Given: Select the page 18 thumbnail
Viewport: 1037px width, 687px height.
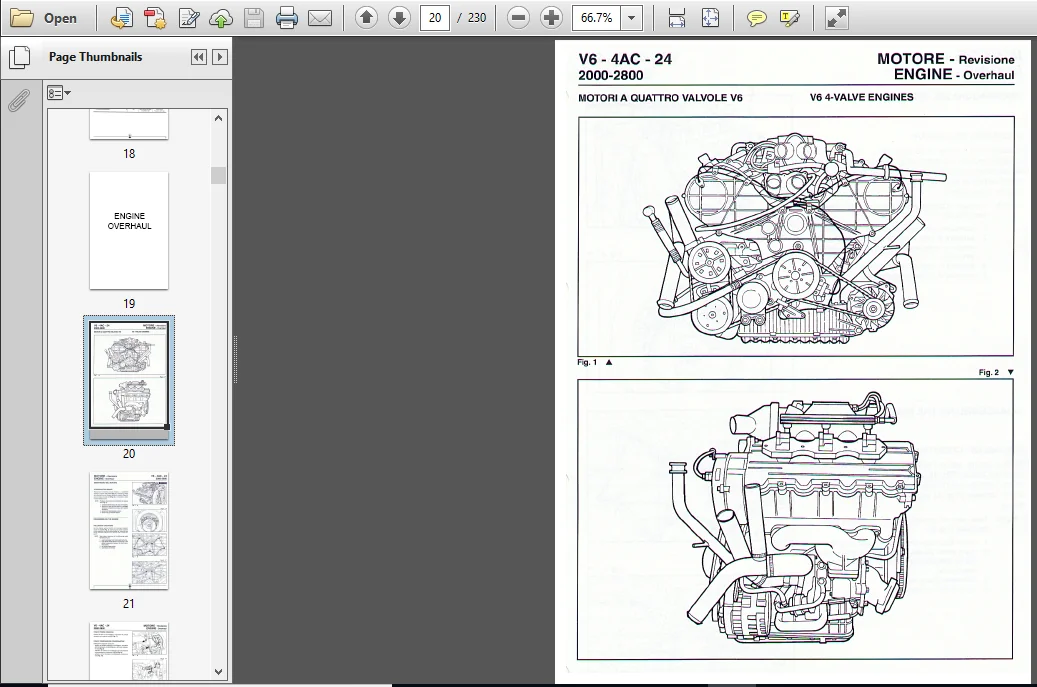Looking at the screenshot, I should (129, 124).
